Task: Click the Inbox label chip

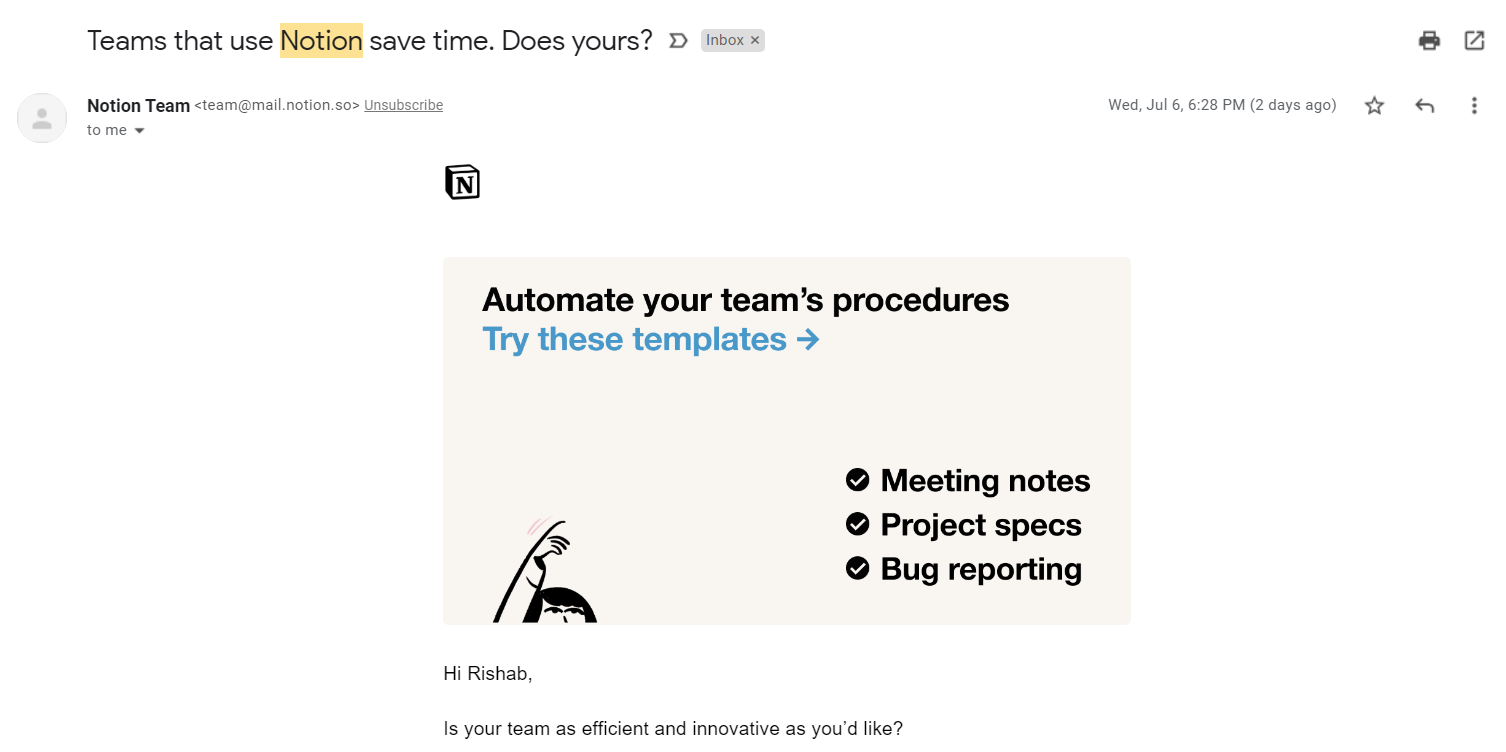Action: point(725,41)
